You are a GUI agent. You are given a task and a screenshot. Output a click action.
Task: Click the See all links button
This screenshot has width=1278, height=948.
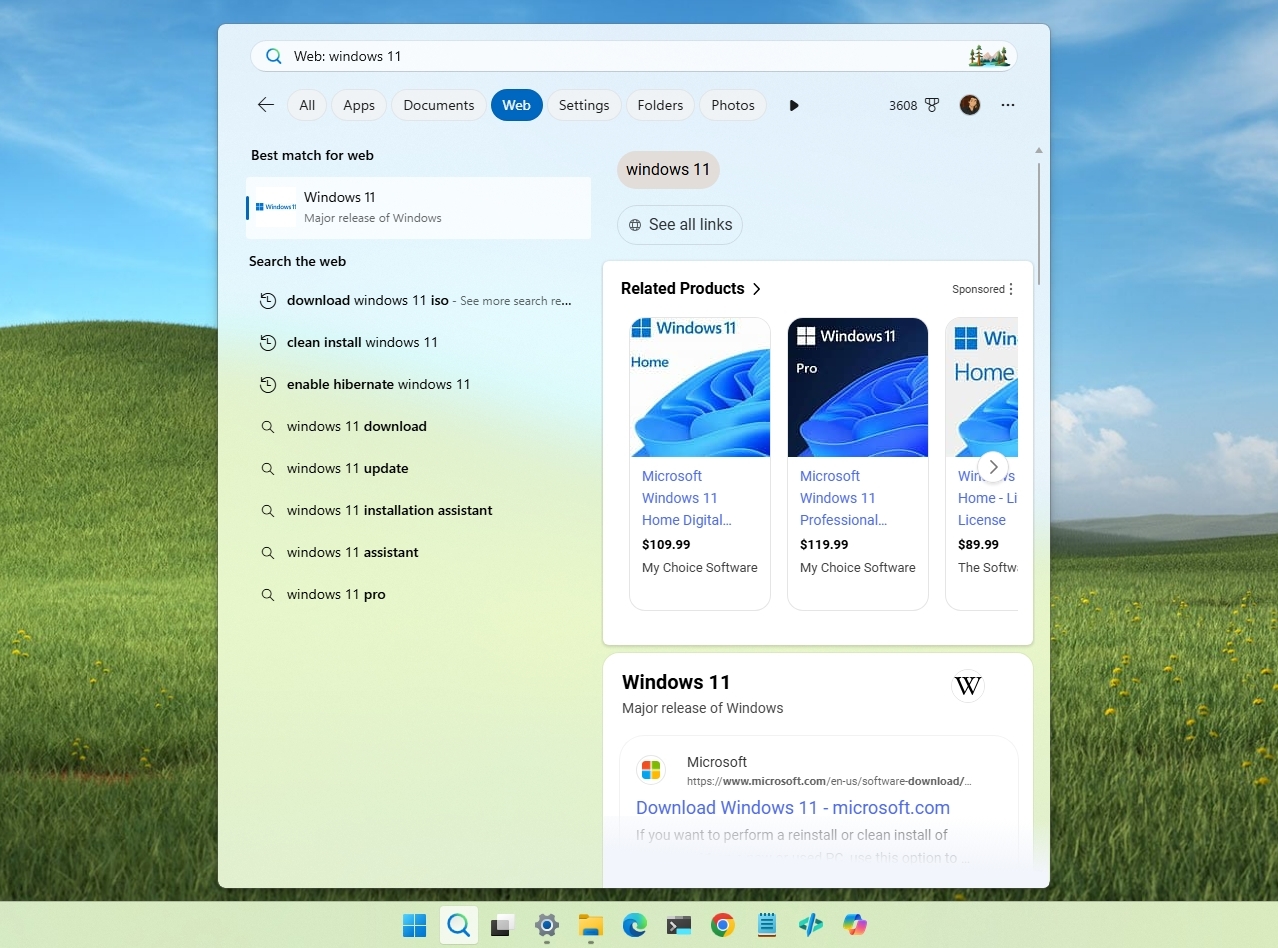[679, 224]
